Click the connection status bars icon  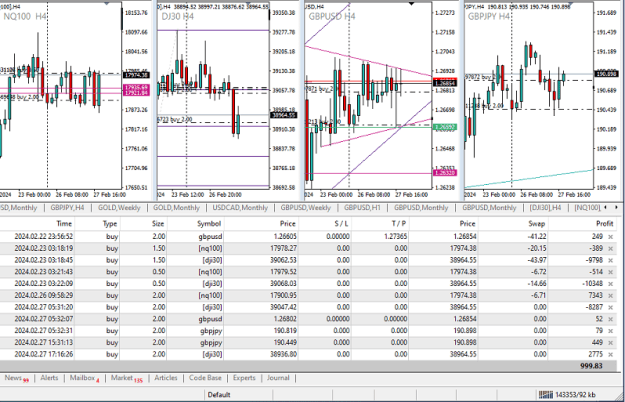[x=546, y=395]
